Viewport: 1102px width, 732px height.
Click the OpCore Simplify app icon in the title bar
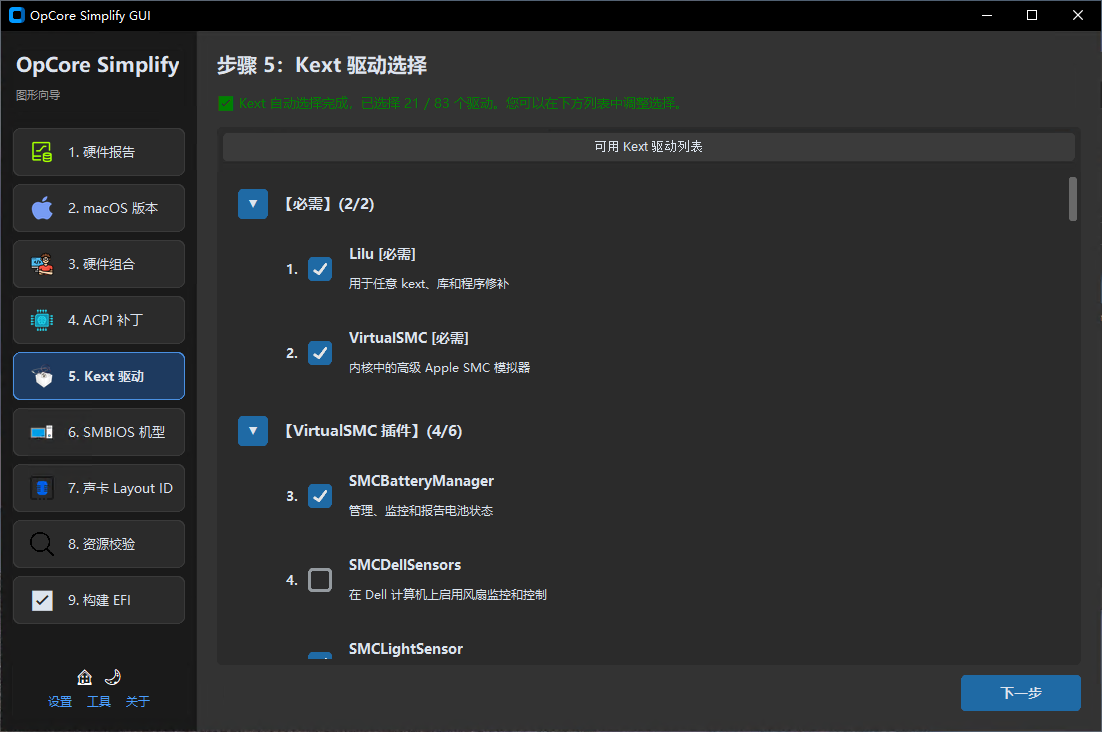[17, 15]
